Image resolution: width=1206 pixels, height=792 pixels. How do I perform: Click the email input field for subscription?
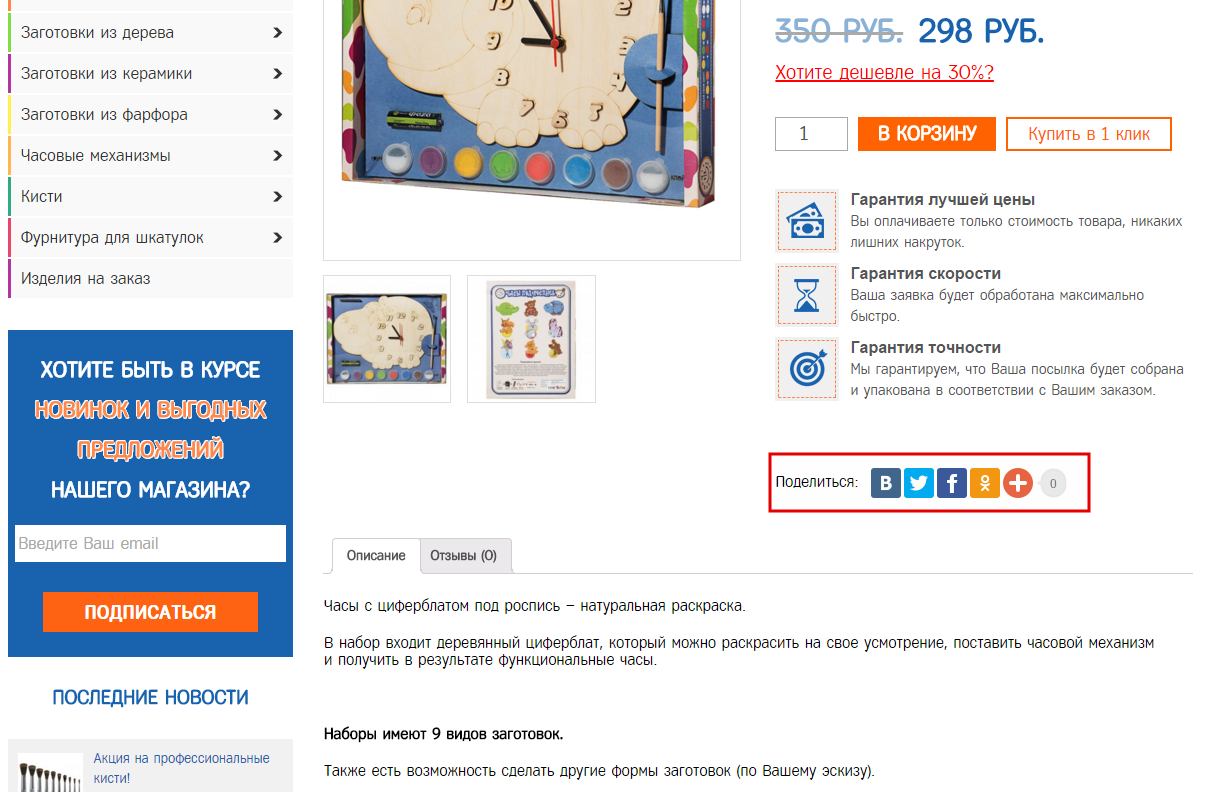click(150, 544)
